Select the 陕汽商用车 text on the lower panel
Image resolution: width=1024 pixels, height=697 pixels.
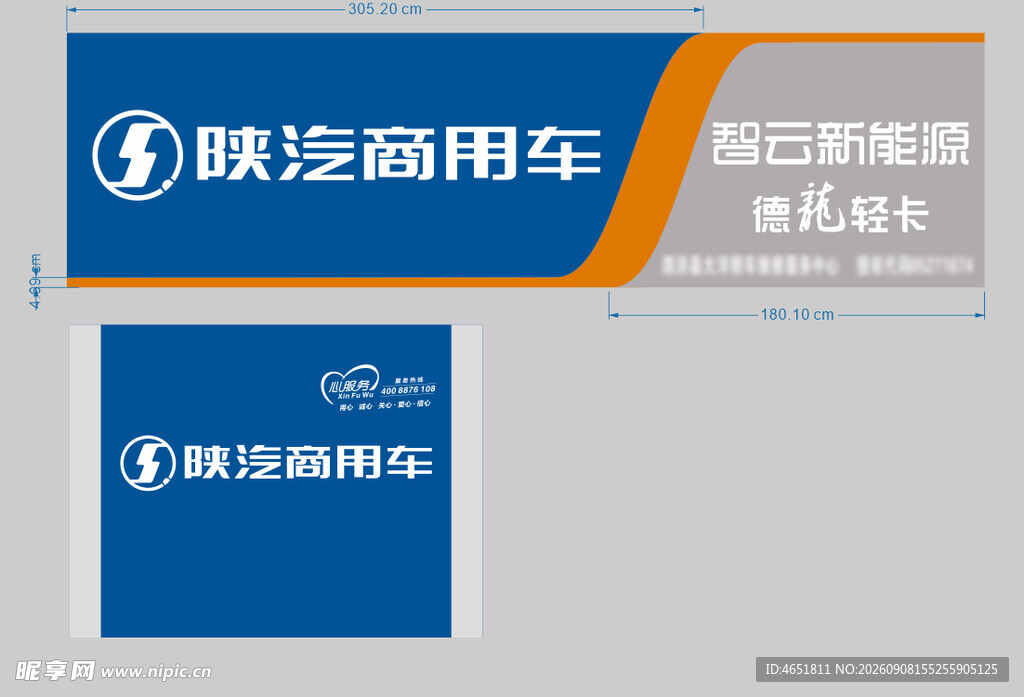(308, 462)
